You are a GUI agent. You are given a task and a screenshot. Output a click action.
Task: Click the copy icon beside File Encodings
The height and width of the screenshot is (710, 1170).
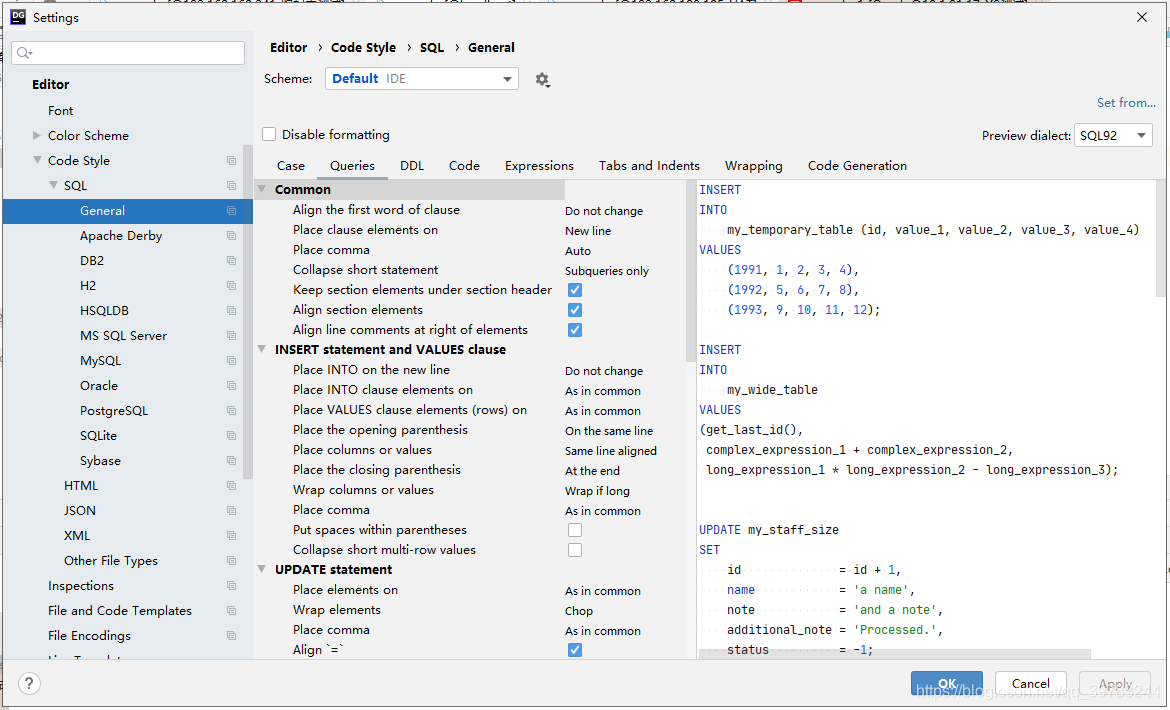(x=231, y=635)
